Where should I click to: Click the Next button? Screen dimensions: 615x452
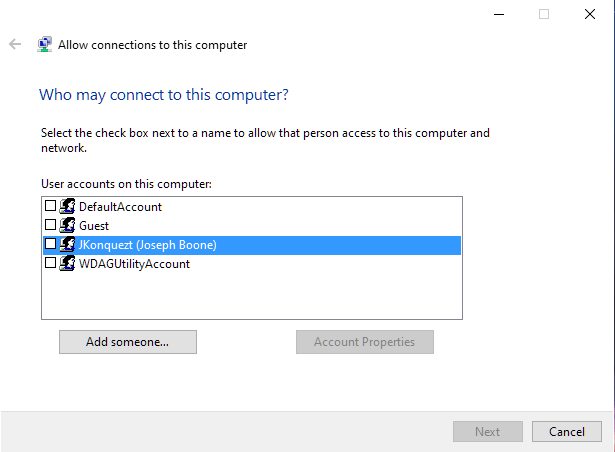tap(487, 431)
